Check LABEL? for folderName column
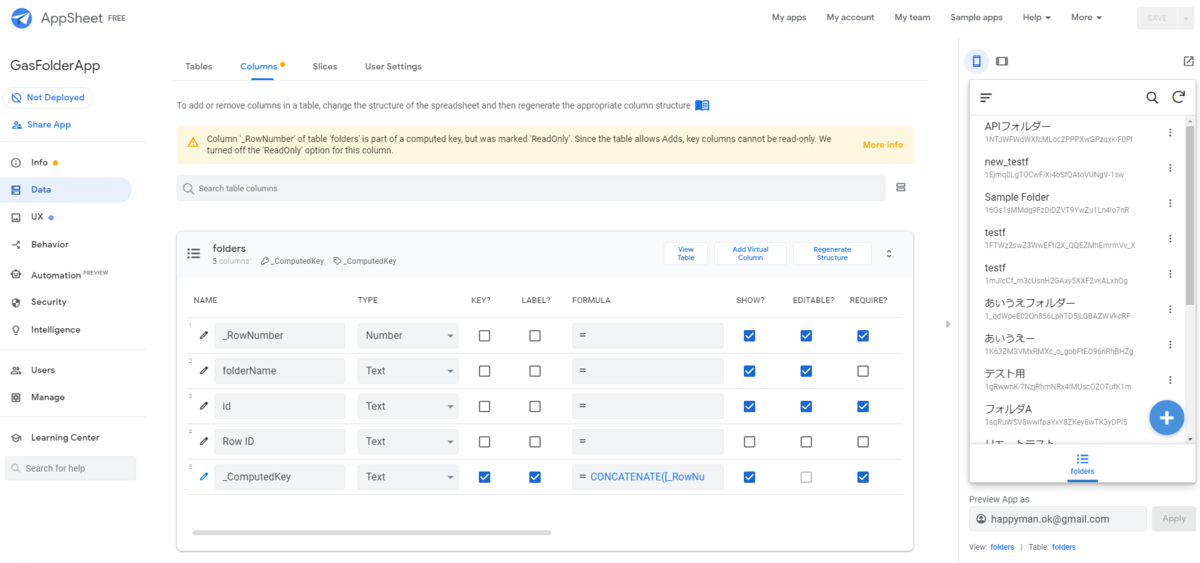 (x=535, y=371)
